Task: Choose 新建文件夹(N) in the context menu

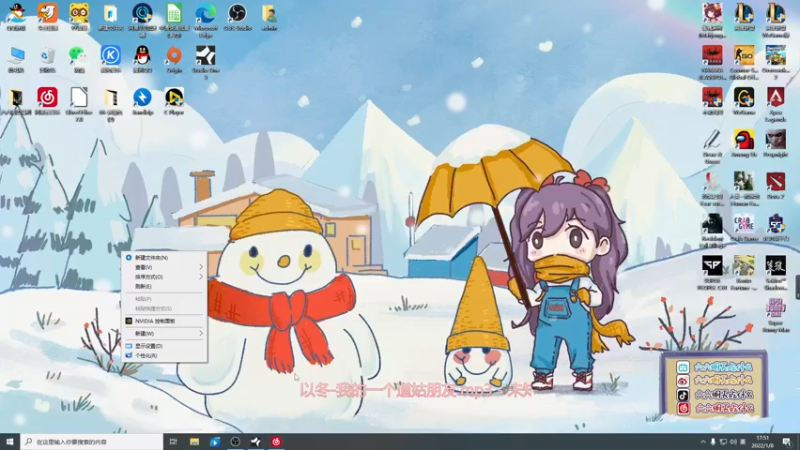Action: [164, 258]
